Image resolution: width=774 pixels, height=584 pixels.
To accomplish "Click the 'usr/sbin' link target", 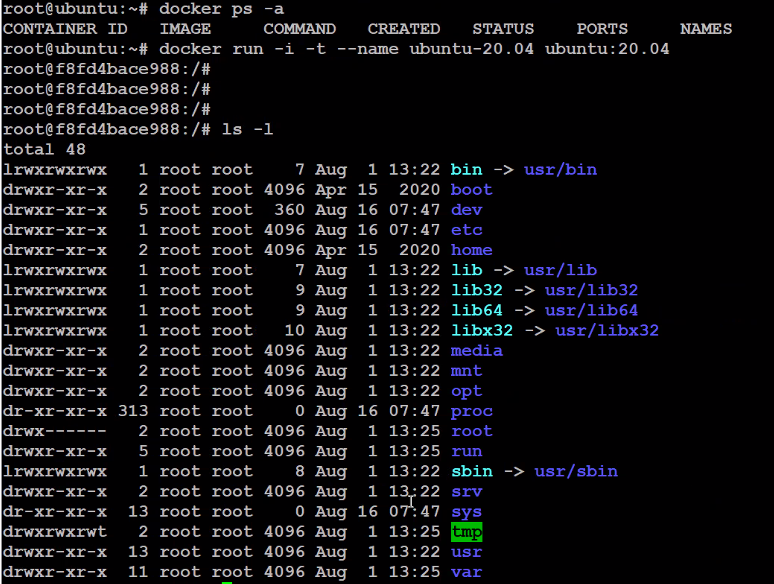I will (576, 471).
